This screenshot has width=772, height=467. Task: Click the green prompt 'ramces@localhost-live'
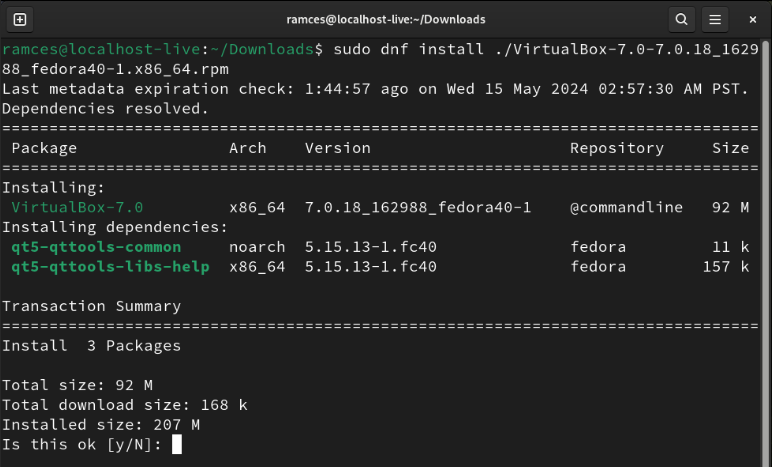101,49
